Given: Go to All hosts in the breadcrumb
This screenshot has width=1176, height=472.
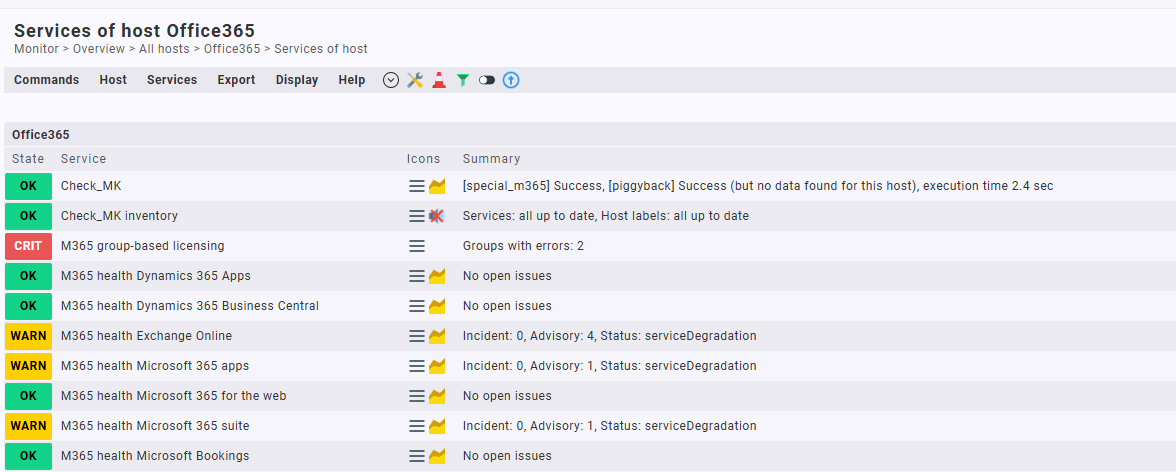Looking at the screenshot, I should tap(164, 49).
